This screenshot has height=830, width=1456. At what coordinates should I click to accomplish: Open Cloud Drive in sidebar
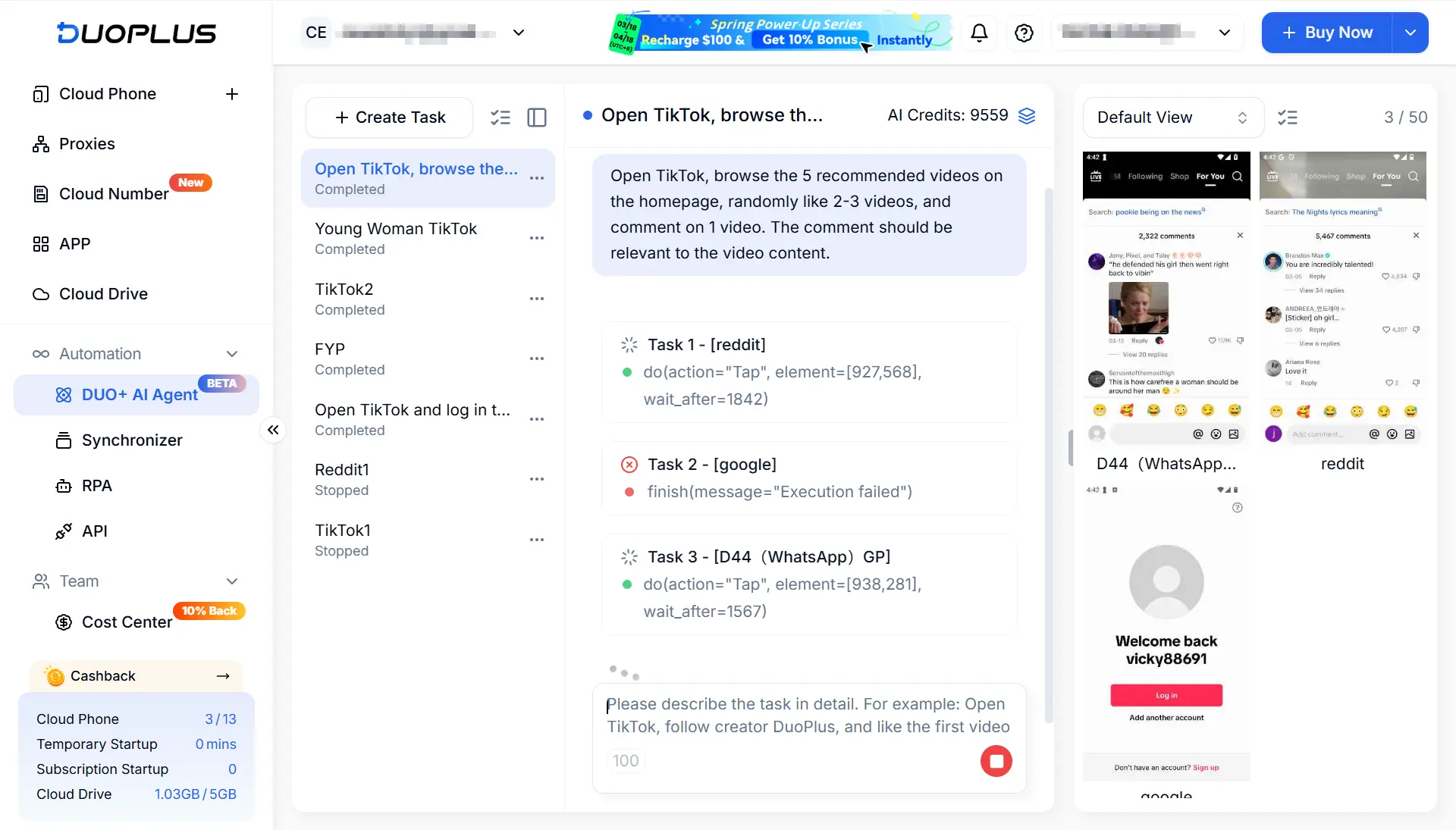coord(103,294)
